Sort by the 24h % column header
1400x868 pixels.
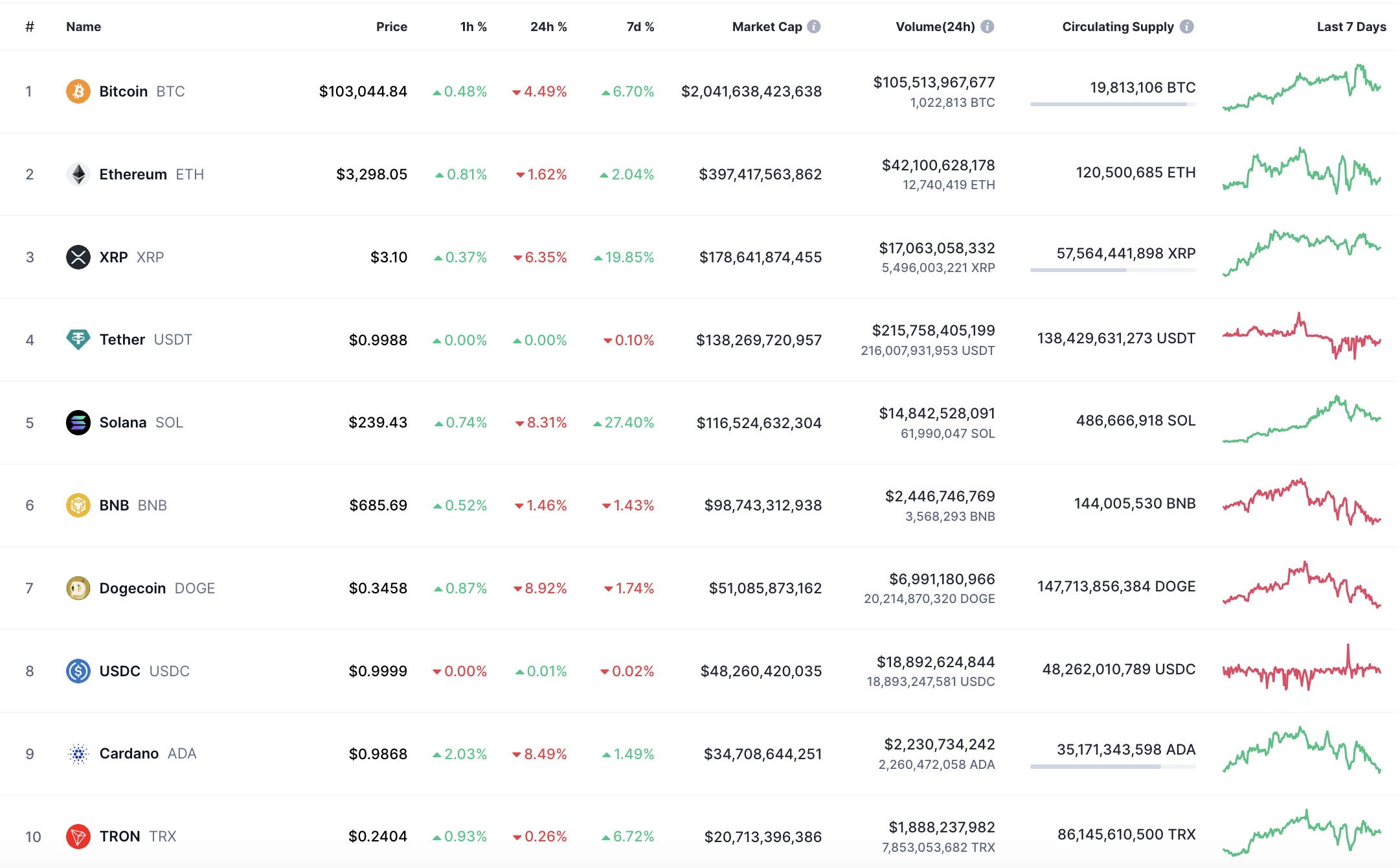pyautogui.click(x=548, y=27)
